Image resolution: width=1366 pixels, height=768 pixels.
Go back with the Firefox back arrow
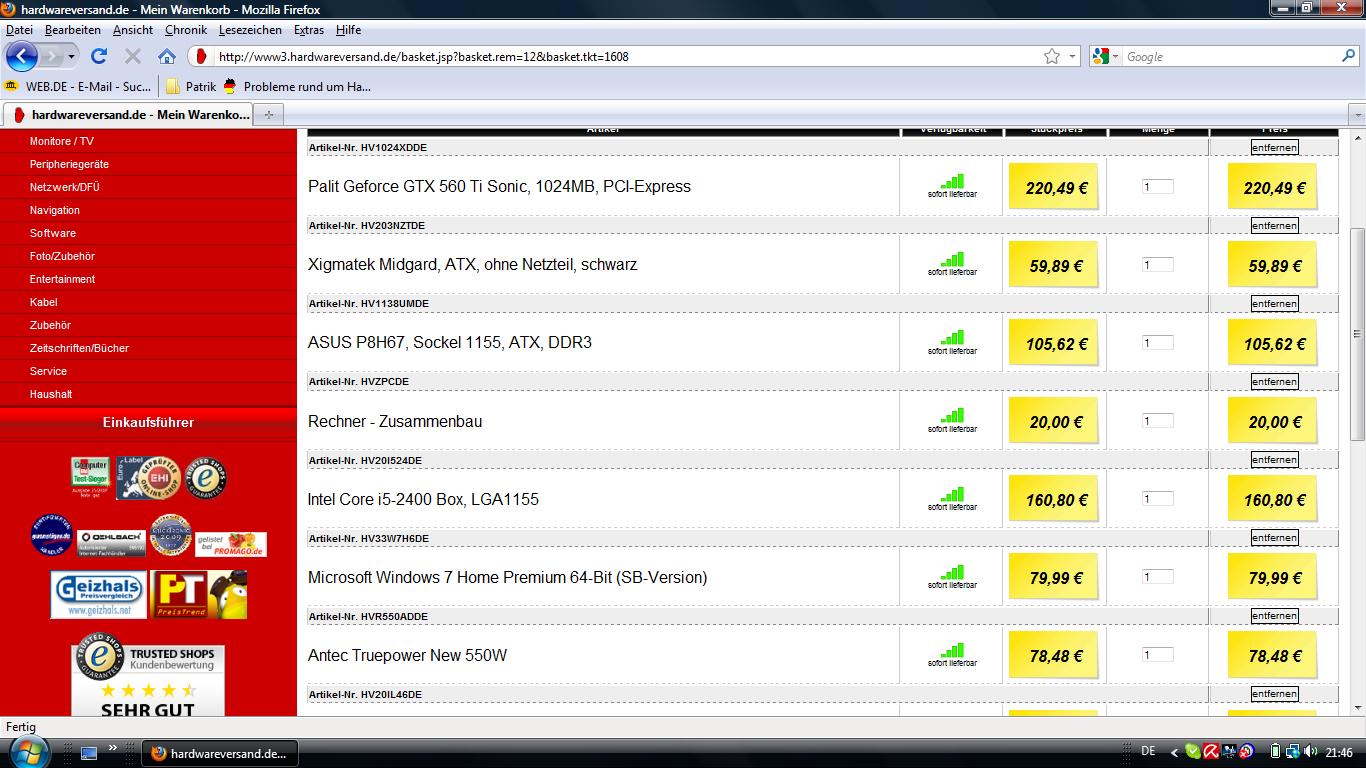(22, 56)
